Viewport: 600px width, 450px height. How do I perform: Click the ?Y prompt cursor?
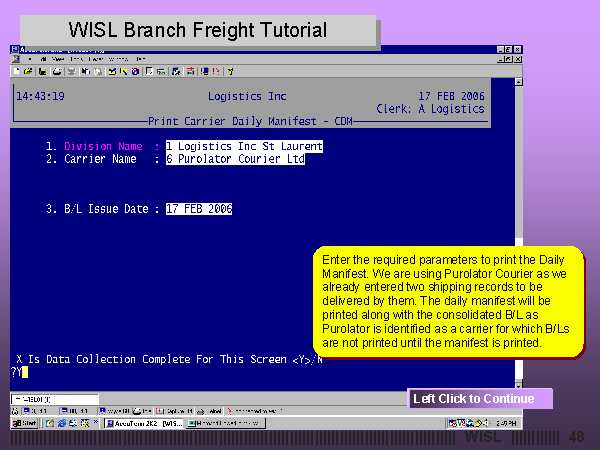[25, 372]
